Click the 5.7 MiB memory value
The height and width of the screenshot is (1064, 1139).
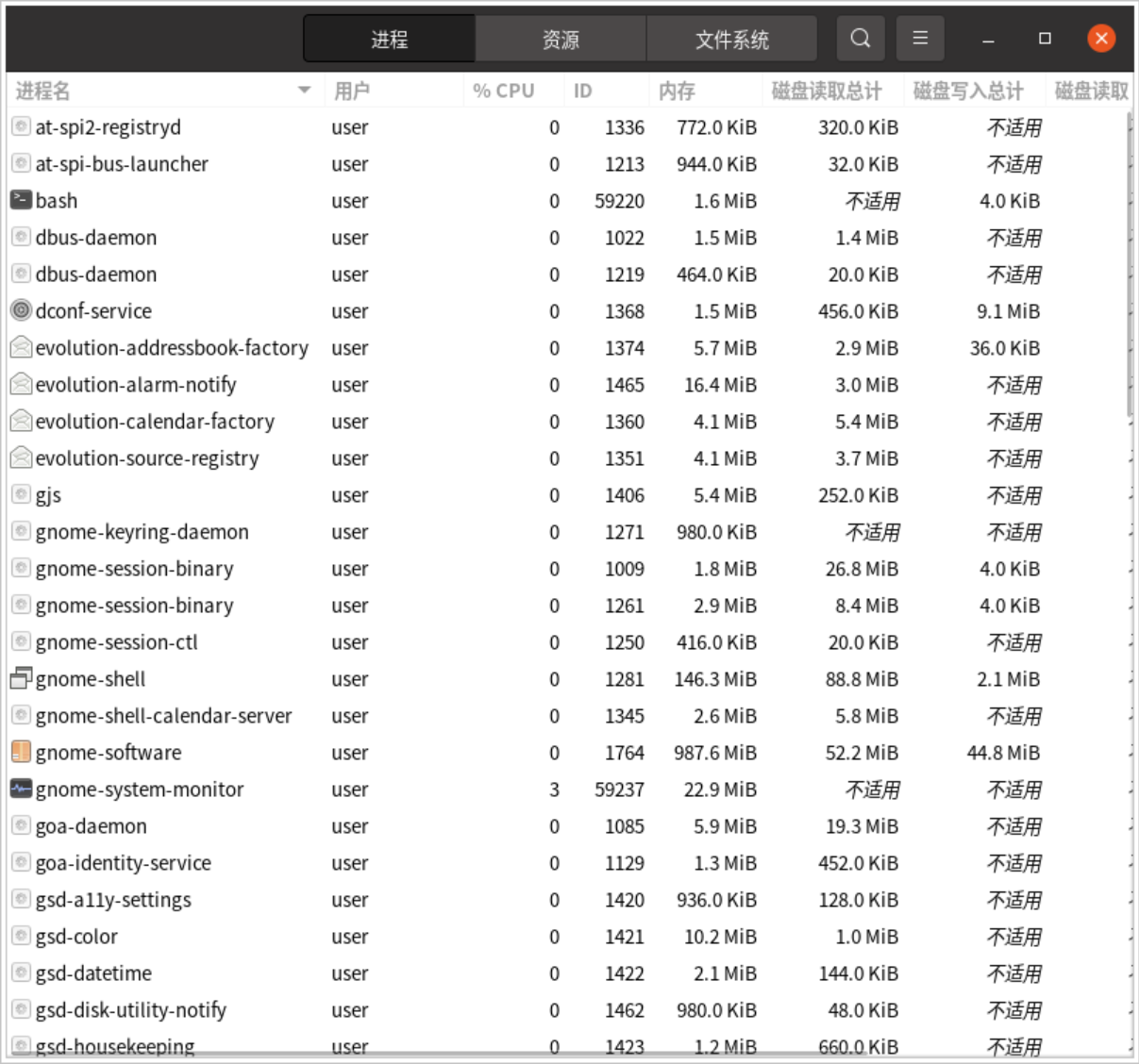coord(725,348)
